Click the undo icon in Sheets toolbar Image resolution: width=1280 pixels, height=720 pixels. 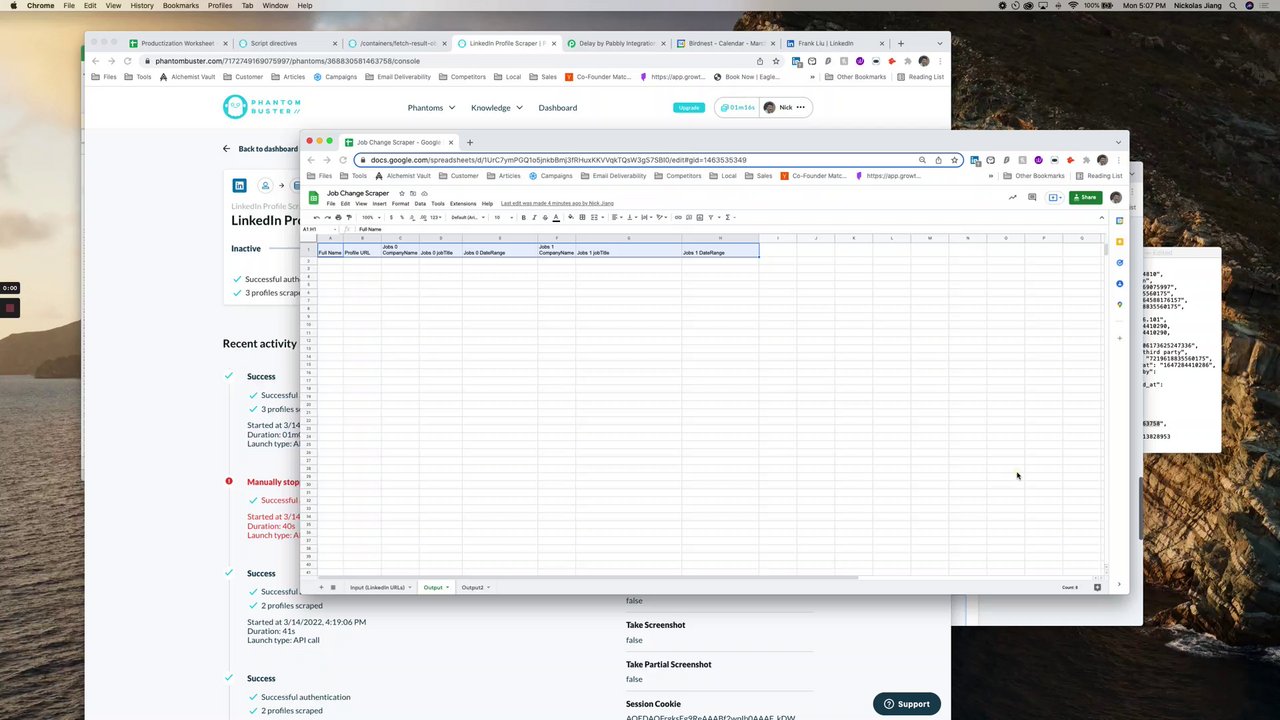click(316, 217)
